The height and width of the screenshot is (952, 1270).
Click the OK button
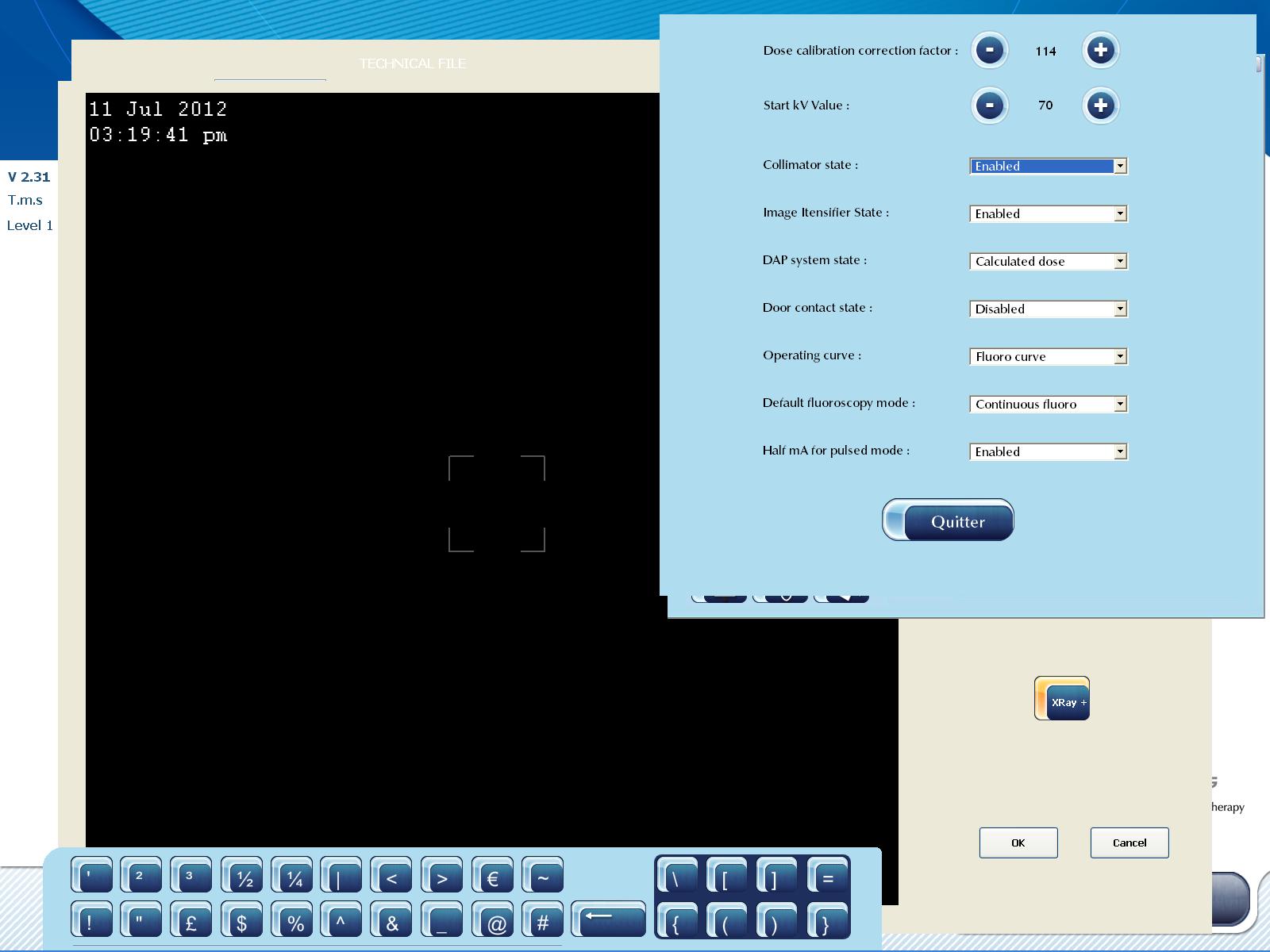click(x=1018, y=843)
